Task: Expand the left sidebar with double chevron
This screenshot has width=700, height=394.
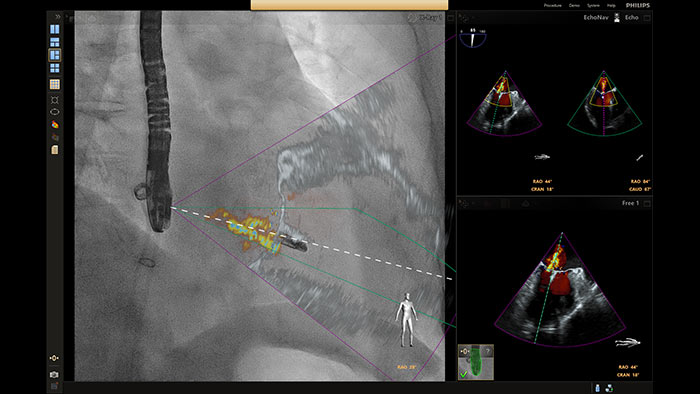Action: coord(58,17)
